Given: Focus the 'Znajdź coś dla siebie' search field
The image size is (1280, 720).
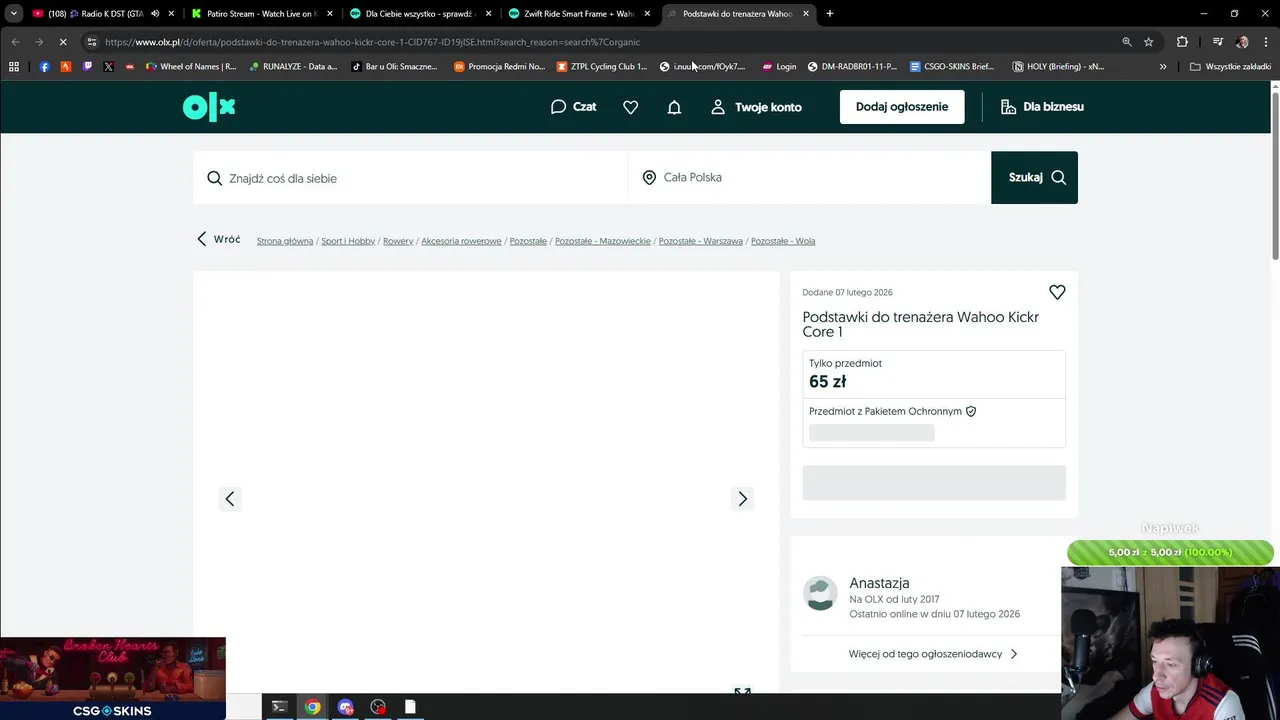Looking at the screenshot, I should pos(410,178).
